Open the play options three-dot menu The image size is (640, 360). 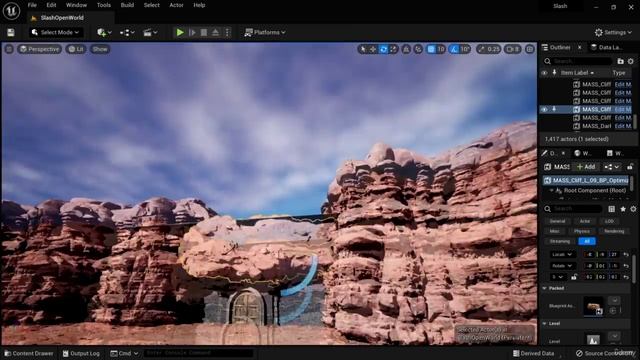coord(228,32)
